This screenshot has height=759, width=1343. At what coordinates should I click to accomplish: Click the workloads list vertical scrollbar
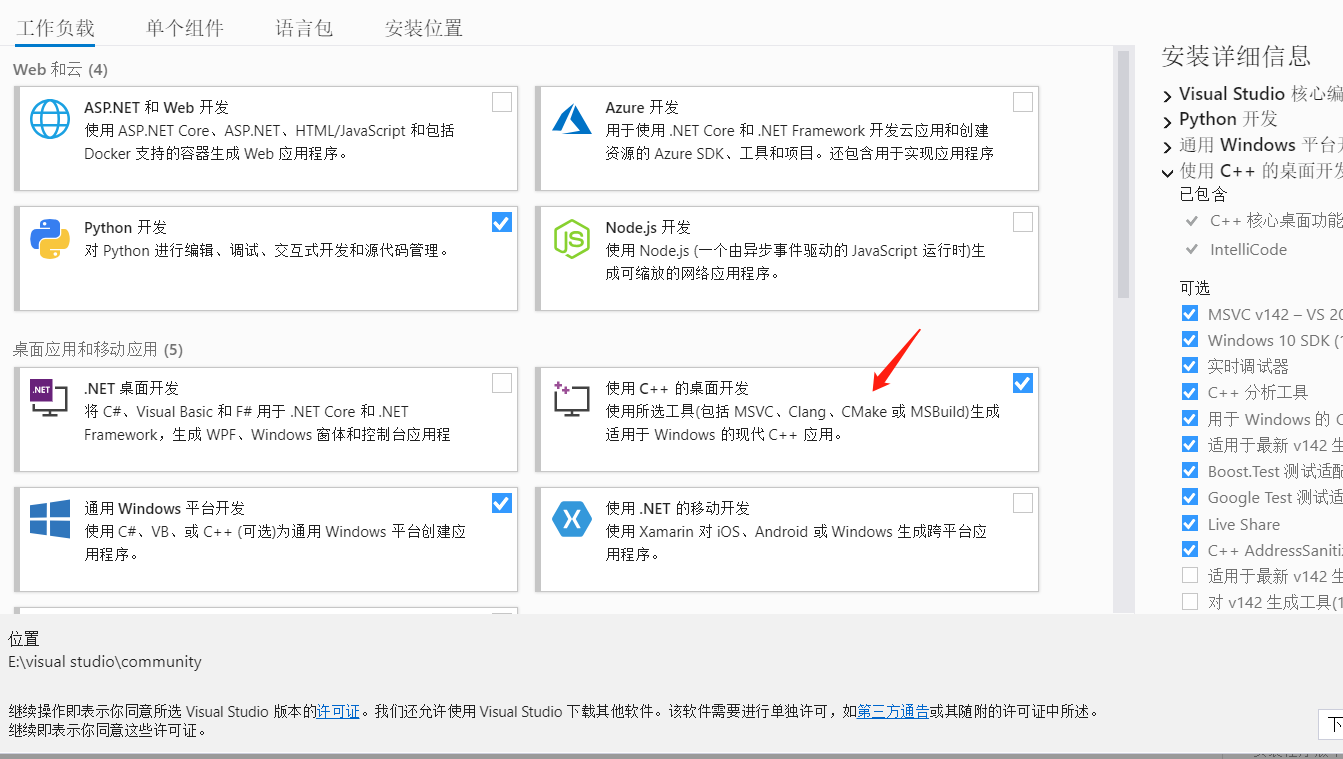(x=1123, y=175)
